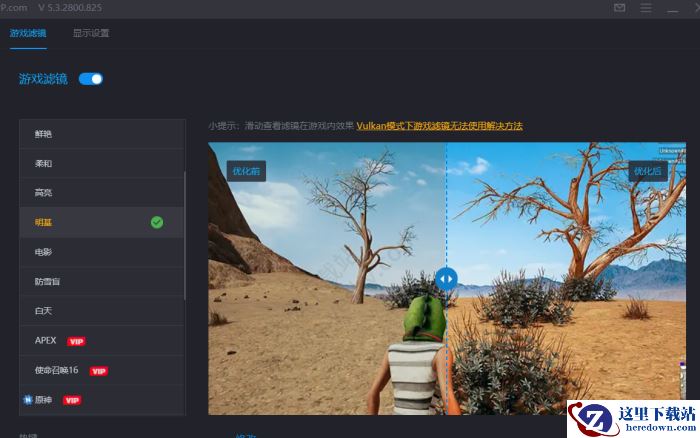Screen dimensions: 700x438
Task: Select the highlighted orange filter row
Action: [x=102, y=222]
